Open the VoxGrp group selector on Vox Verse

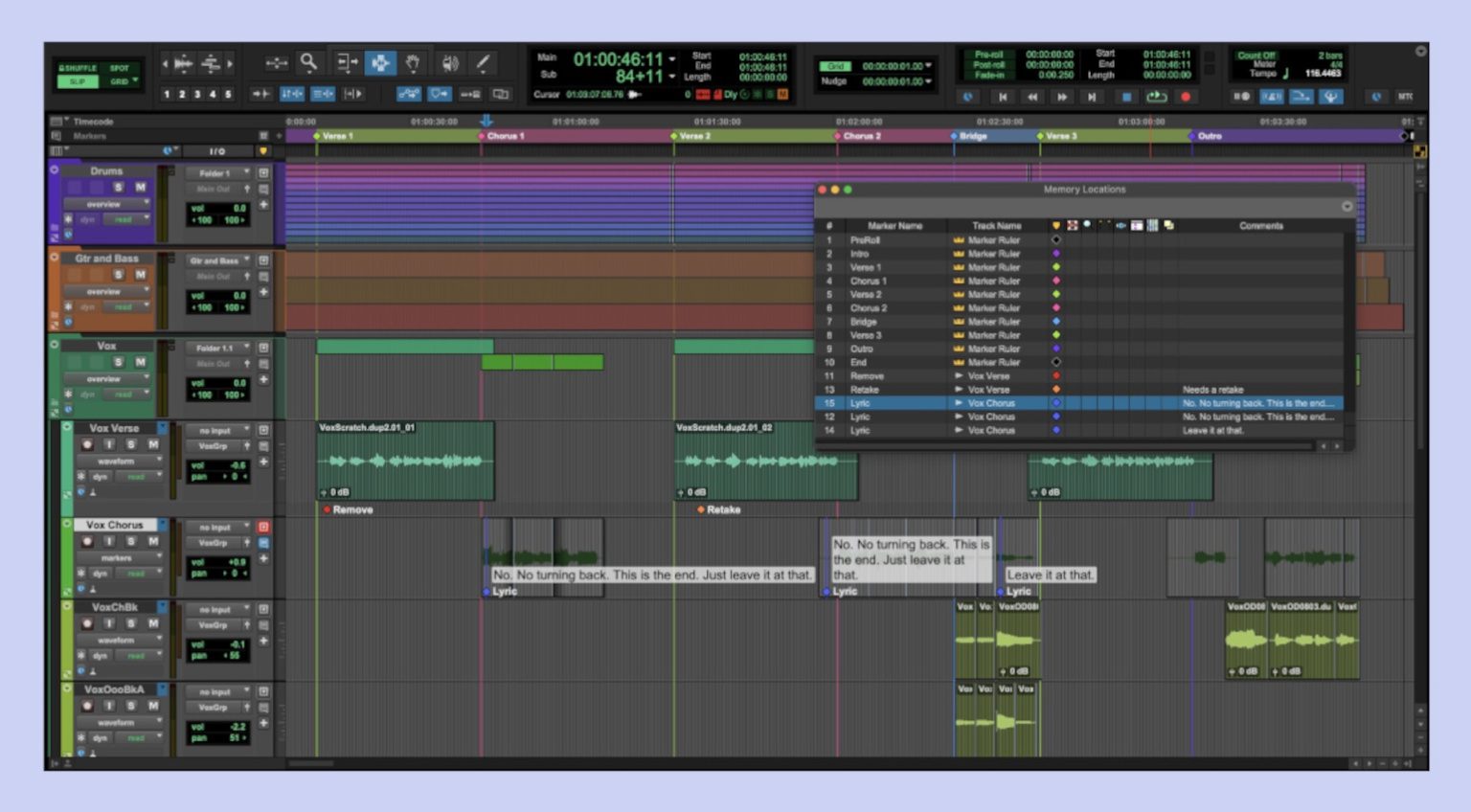point(215,446)
